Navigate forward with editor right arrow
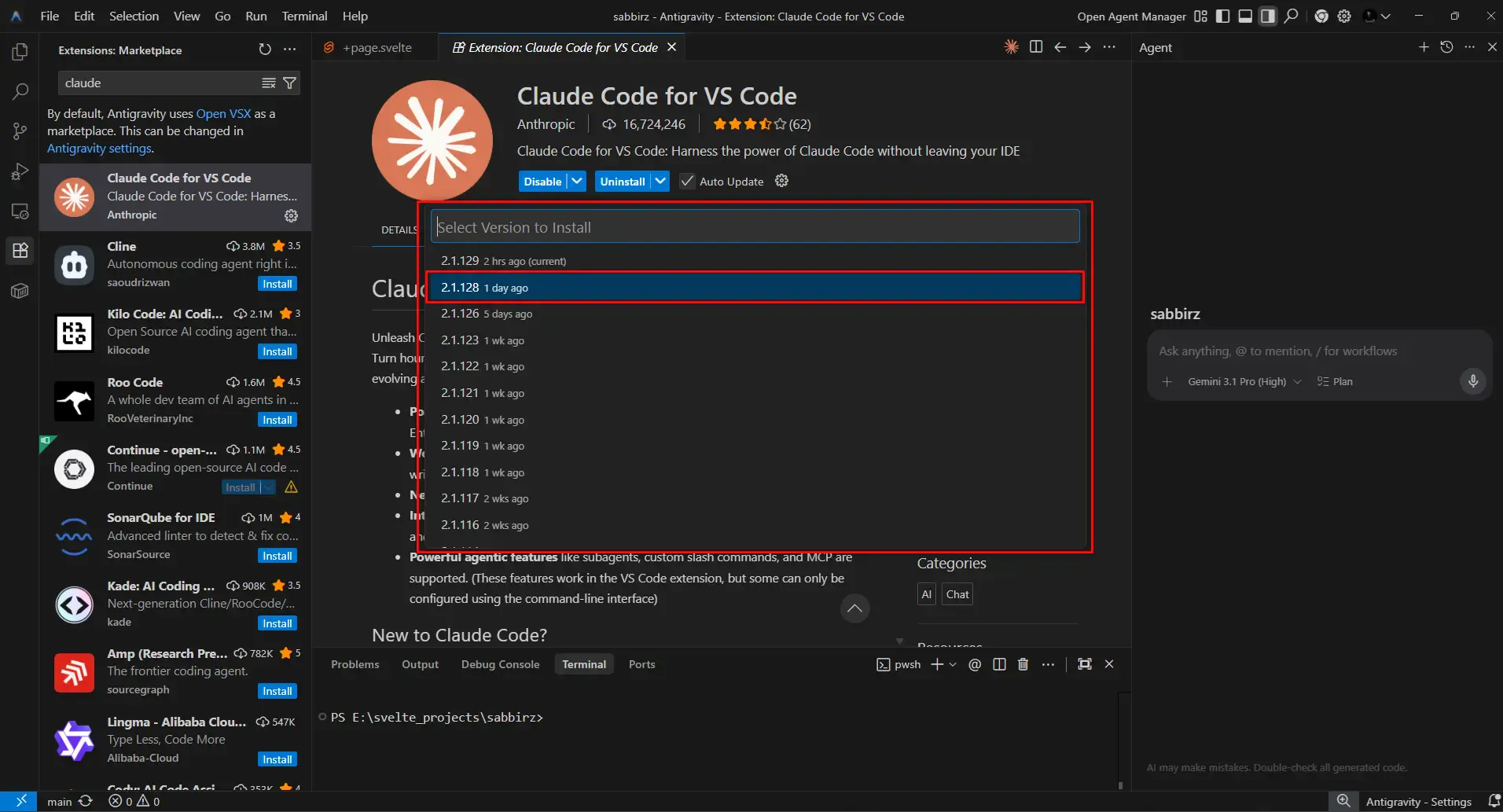Screen dimensions: 1503x812 click(x=1085, y=47)
